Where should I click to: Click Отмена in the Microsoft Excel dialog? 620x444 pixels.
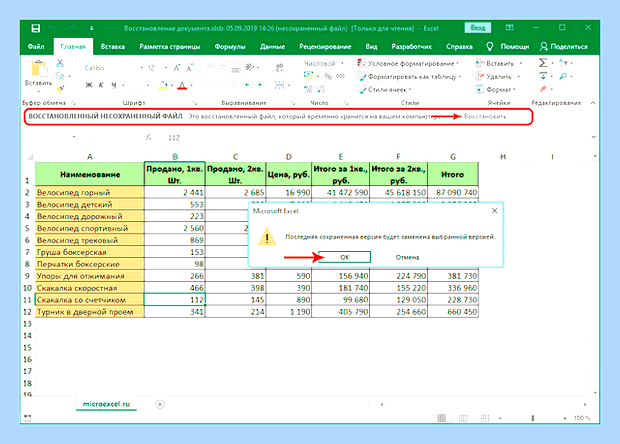[x=407, y=257]
